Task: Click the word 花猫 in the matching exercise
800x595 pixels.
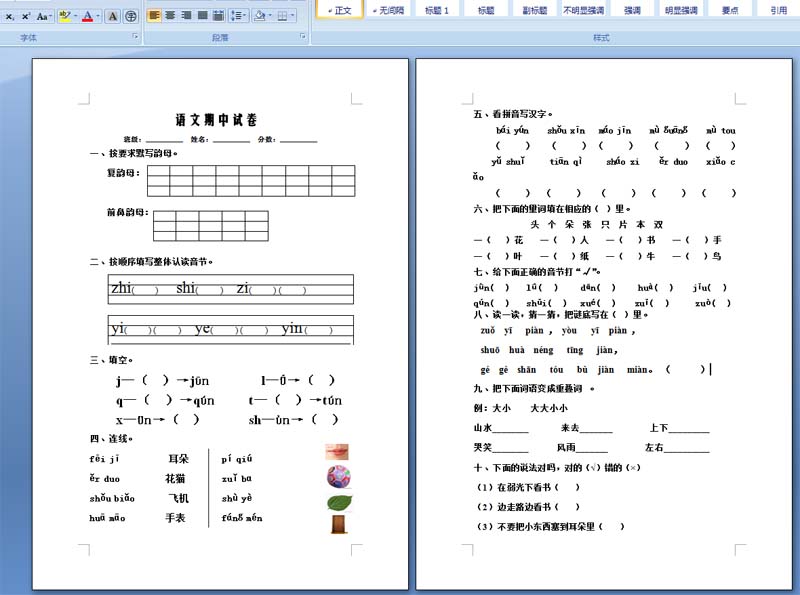Action: point(175,479)
